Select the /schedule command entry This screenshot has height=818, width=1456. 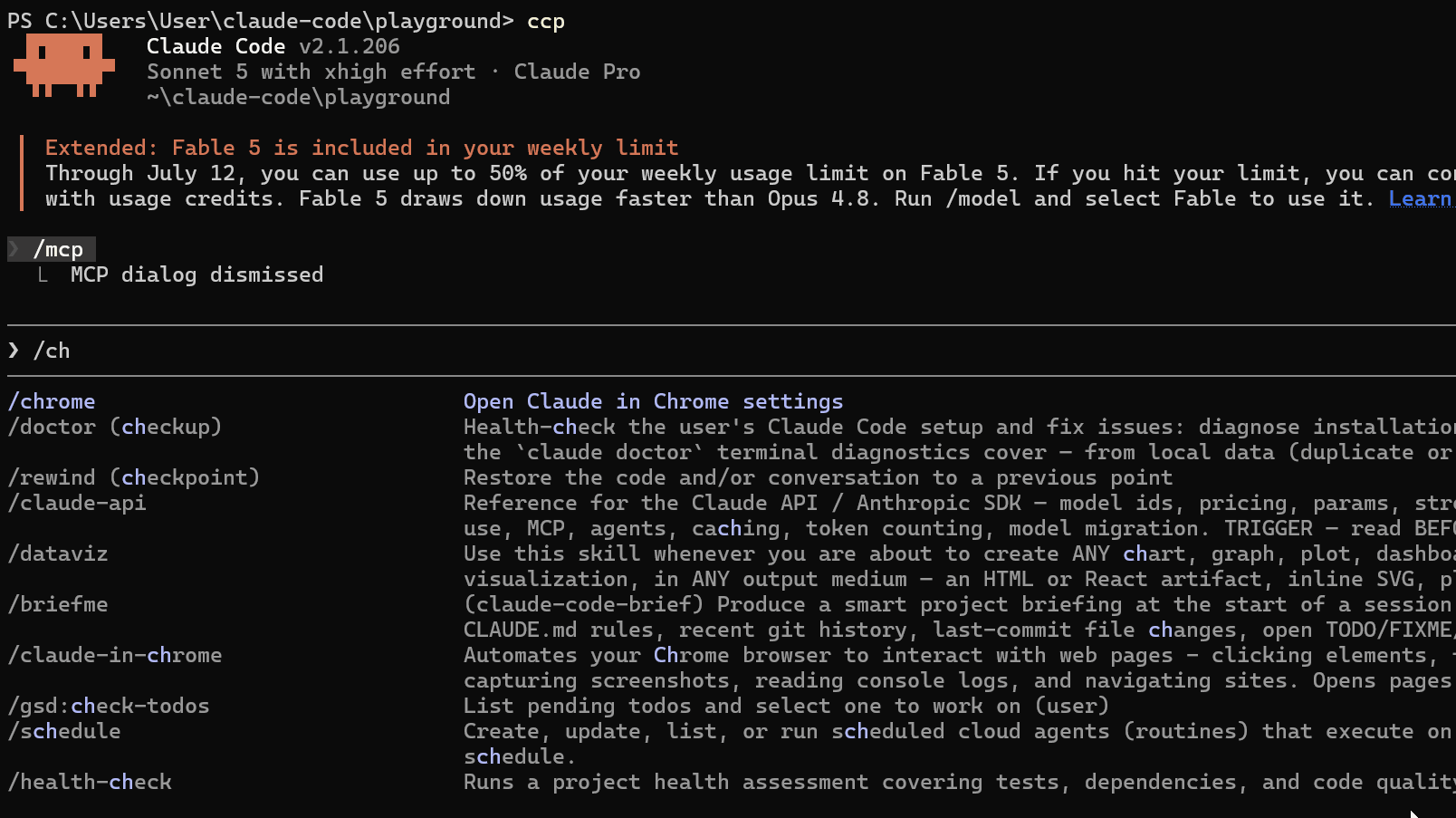(x=64, y=731)
